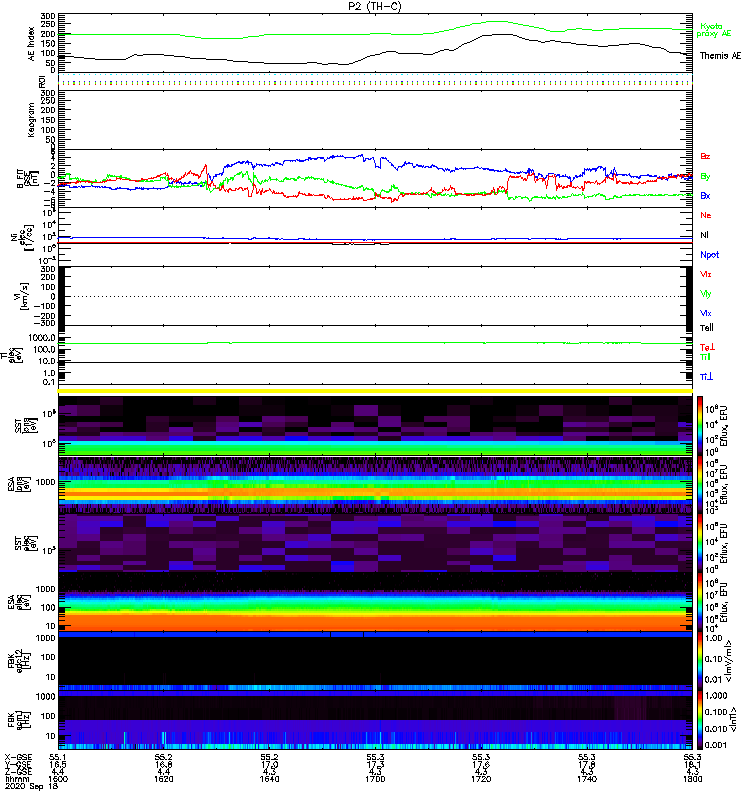Select the Themis AE legend label

tap(720, 56)
